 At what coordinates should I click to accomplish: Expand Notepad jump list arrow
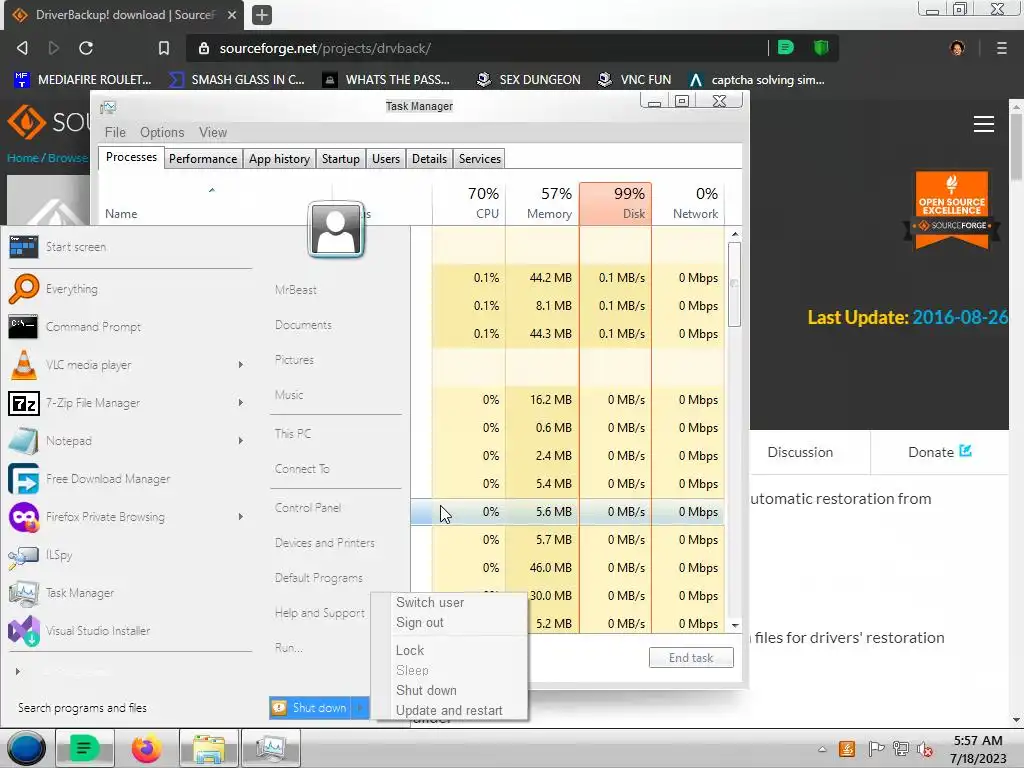[x=241, y=440]
